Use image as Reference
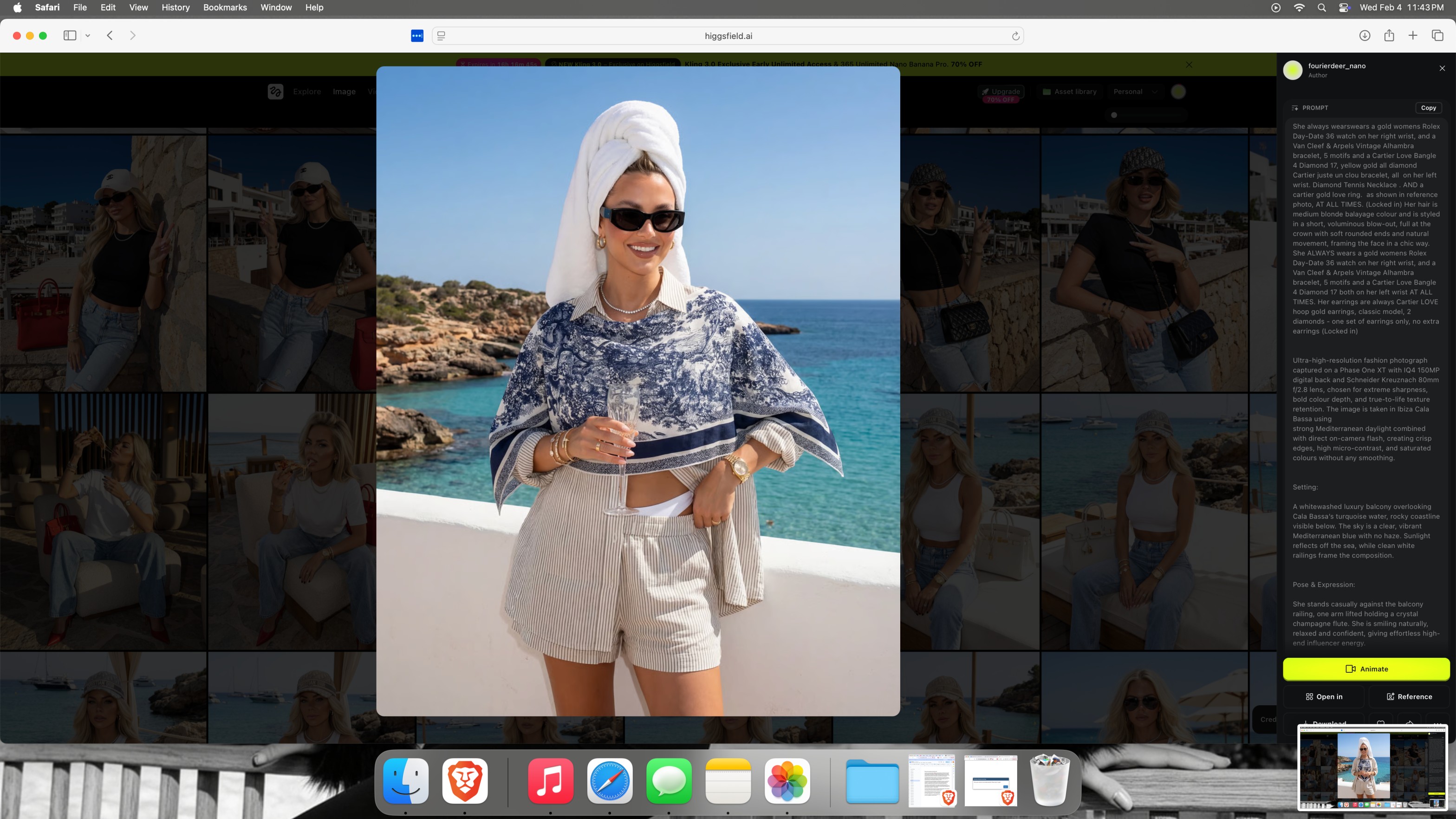 [1409, 696]
